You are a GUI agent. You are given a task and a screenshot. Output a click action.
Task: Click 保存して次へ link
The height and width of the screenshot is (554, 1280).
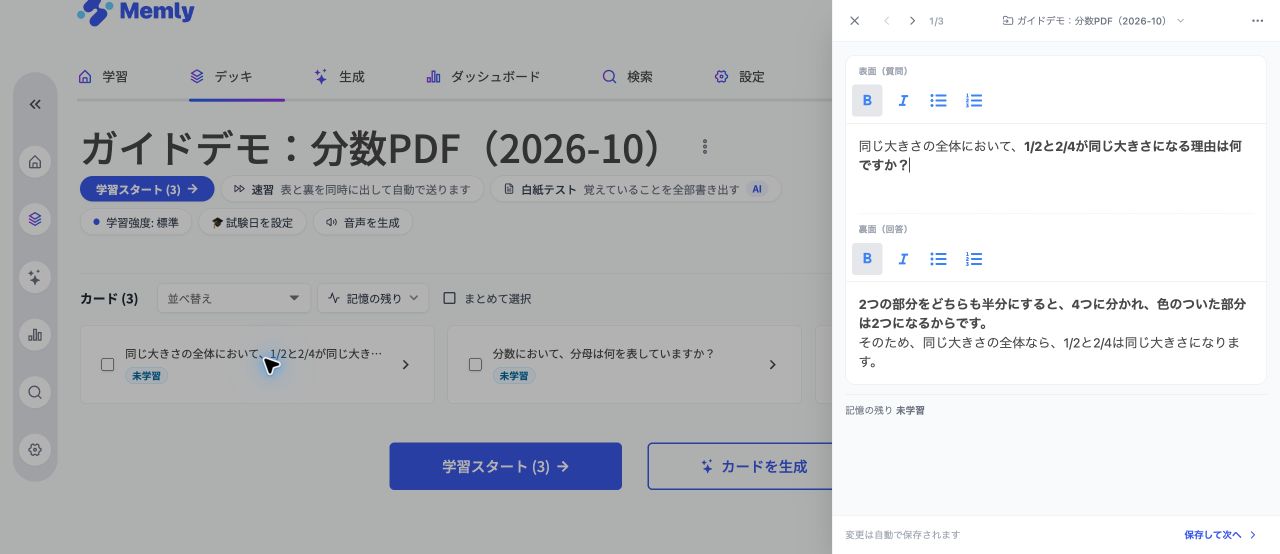[x=1220, y=535]
